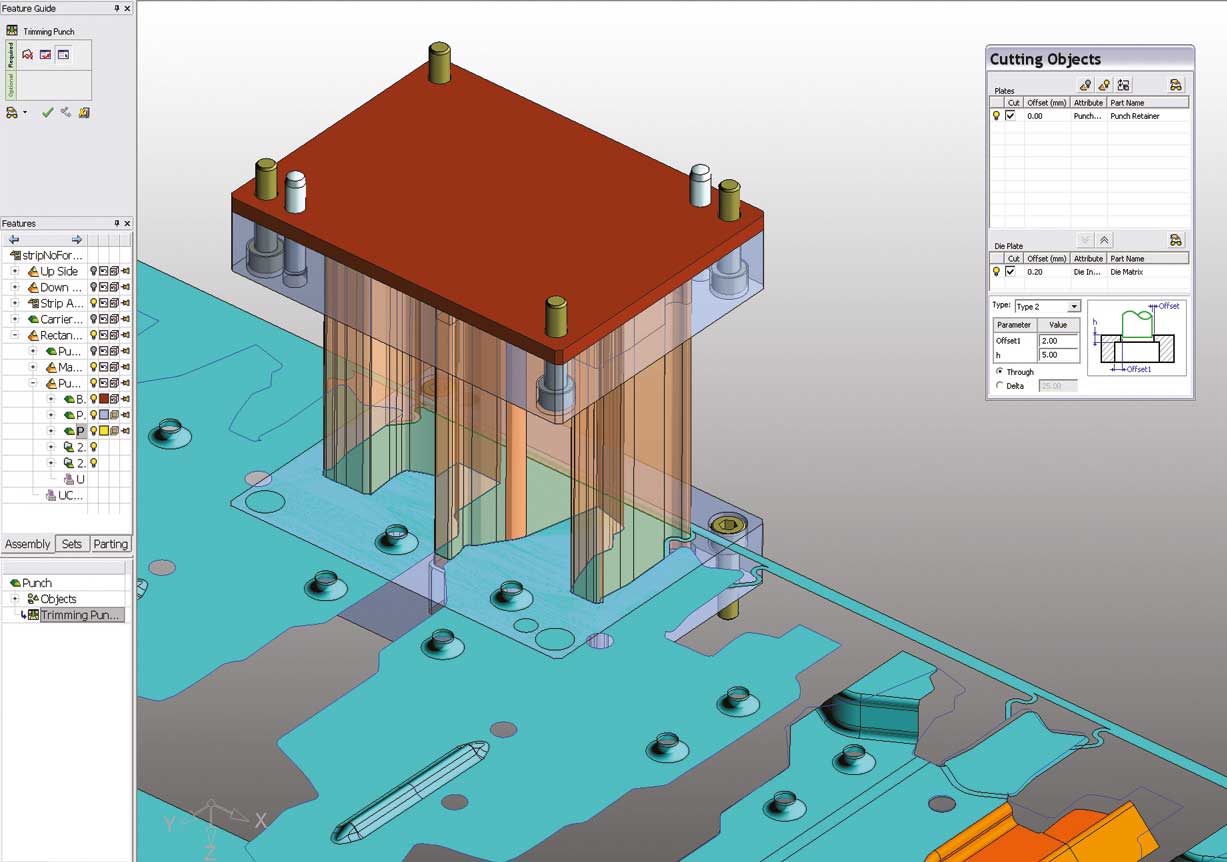Click the first required step icon in Feature Guide
Image resolution: width=1227 pixels, height=862 pixels.
tap(28, 55)
